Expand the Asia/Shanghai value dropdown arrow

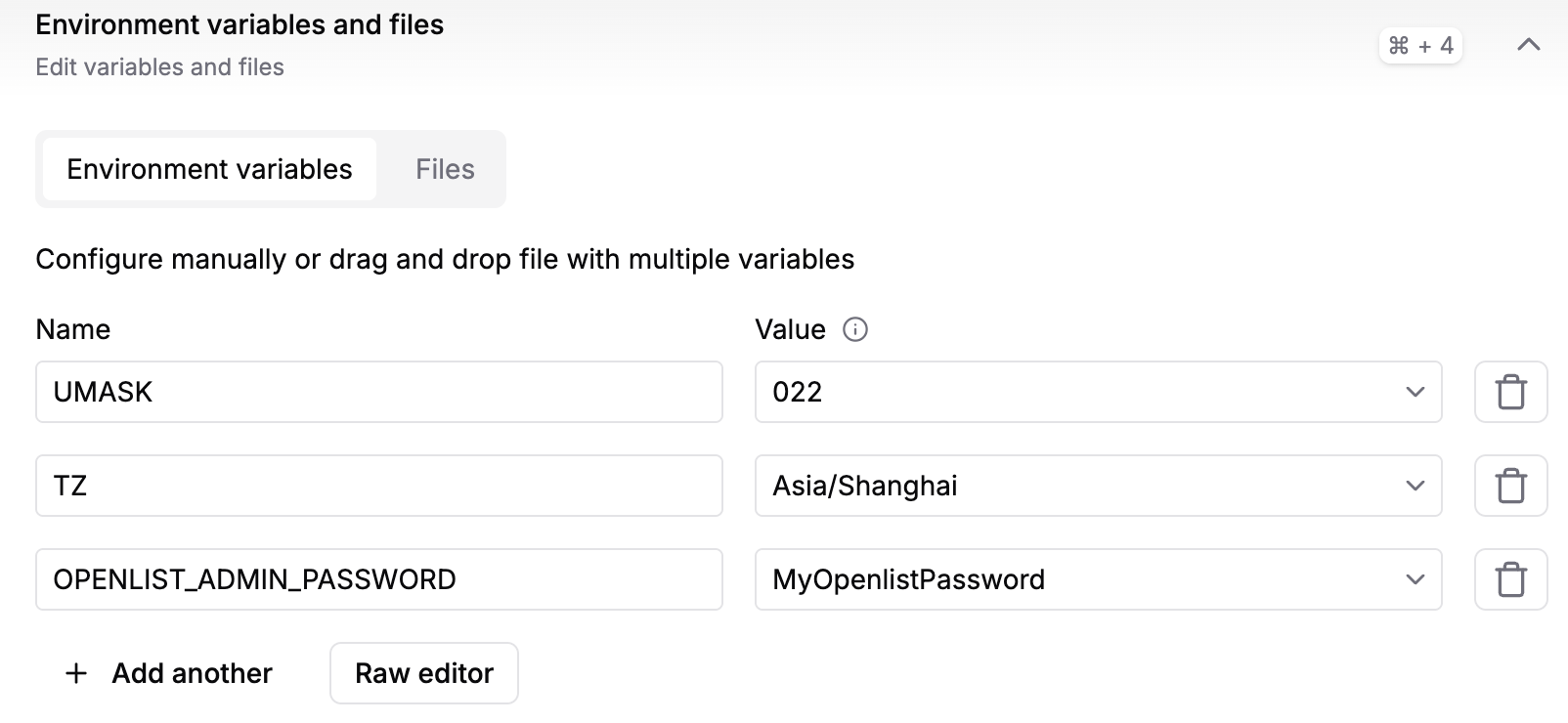click(1415, 486)
